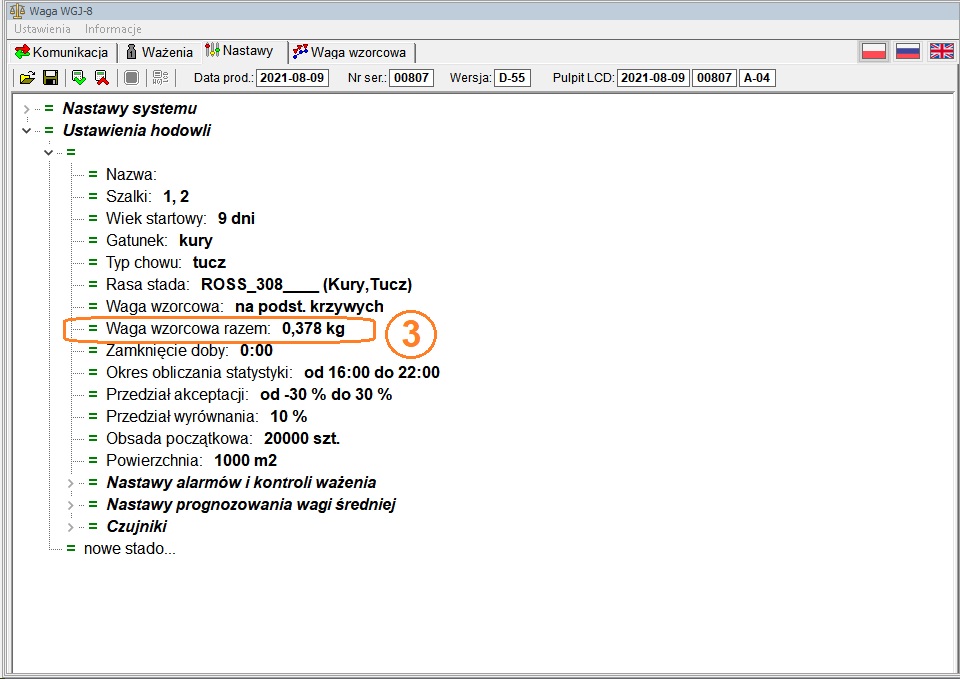Image resolution: width=960 pixels, height=679 pixels.
Task: Switch language to English flag
Action: [941, 52]
